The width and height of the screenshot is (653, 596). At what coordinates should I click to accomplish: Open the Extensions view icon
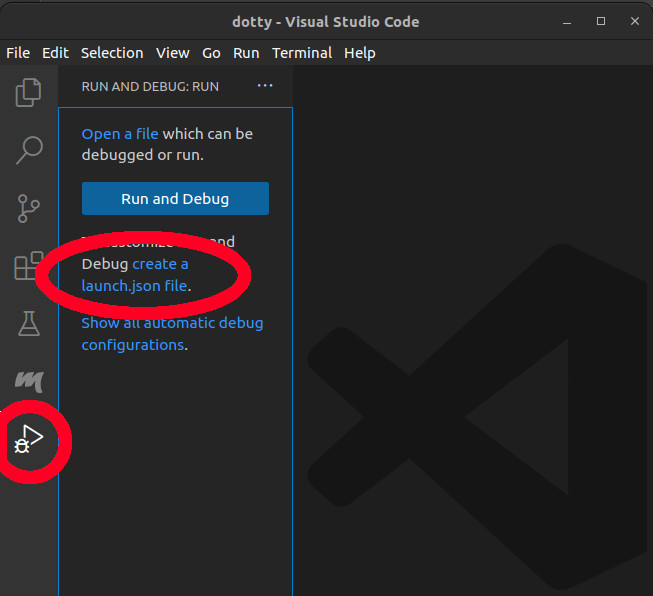click(x=27, y=266)
